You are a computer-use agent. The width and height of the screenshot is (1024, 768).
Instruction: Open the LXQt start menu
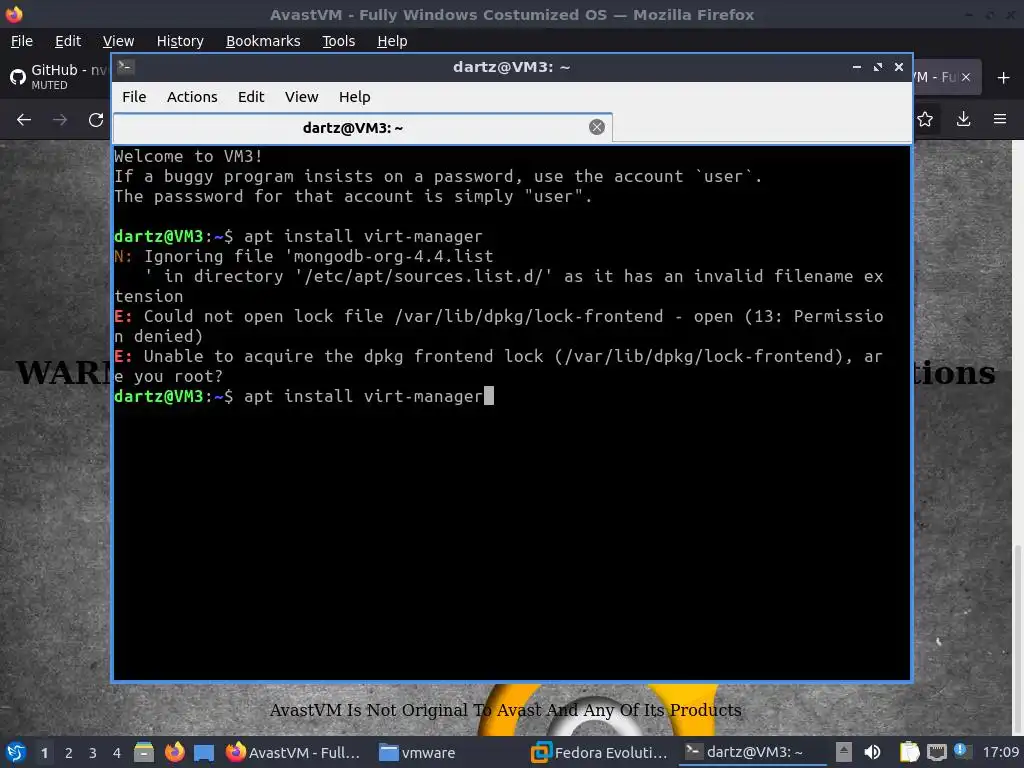coord(16,752)
